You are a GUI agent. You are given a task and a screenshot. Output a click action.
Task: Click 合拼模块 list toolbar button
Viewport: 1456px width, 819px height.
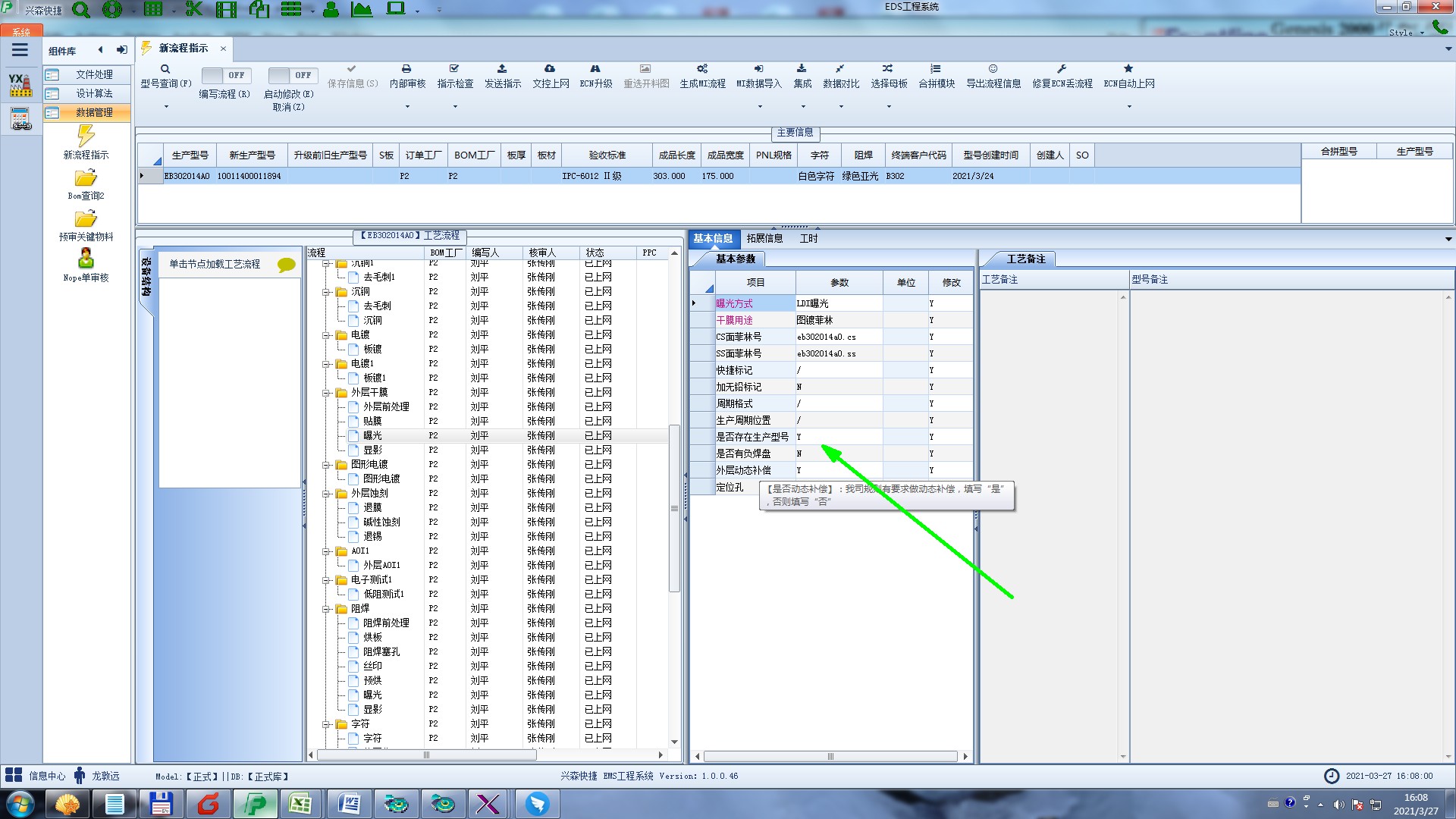pyautogui.click(x=937, y=77)
